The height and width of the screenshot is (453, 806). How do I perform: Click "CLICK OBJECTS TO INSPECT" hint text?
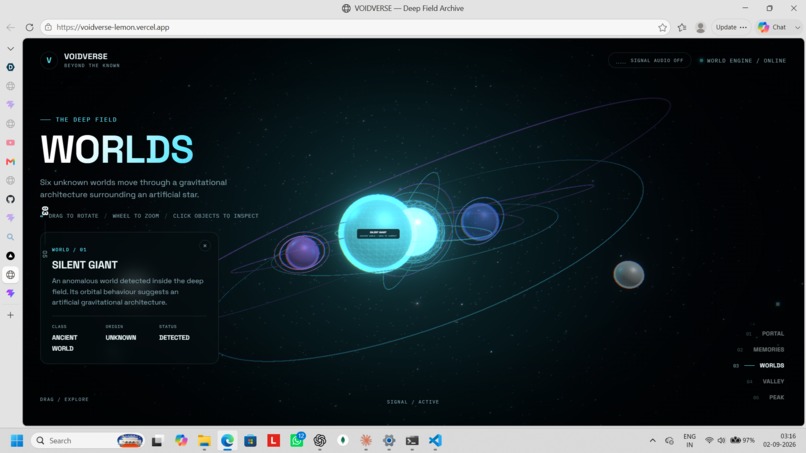click(215, 216)
